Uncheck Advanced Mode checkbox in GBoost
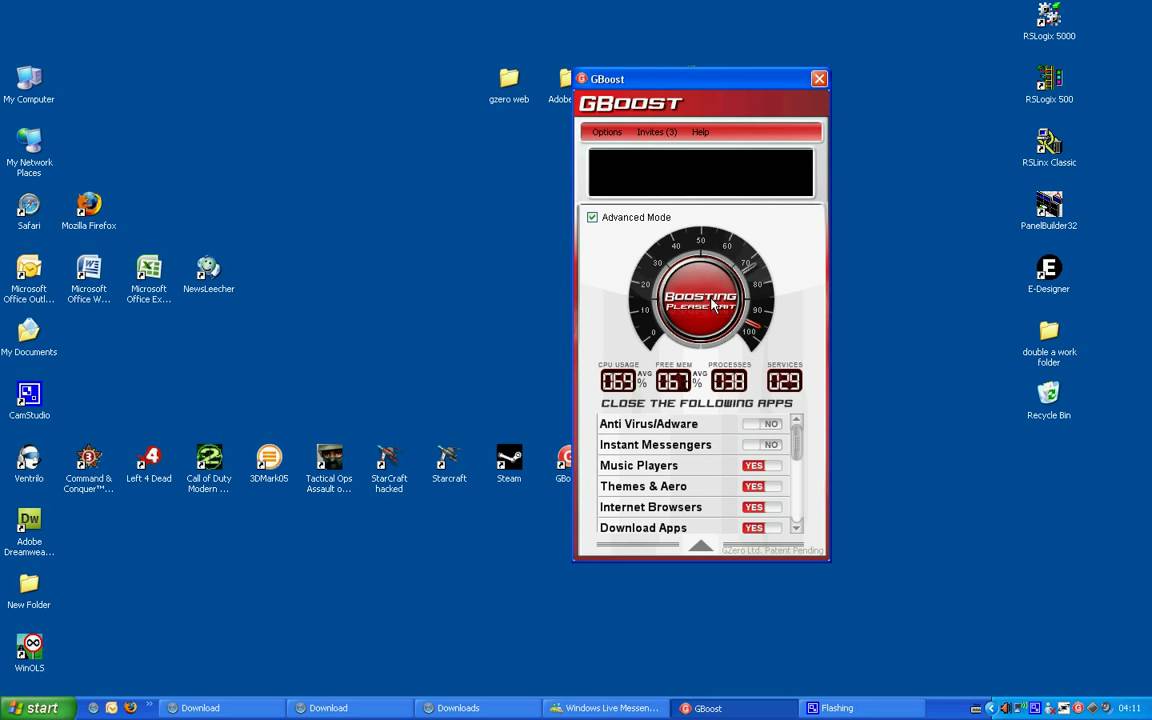Screen dimensions: 1152x720 coord(592,217)
